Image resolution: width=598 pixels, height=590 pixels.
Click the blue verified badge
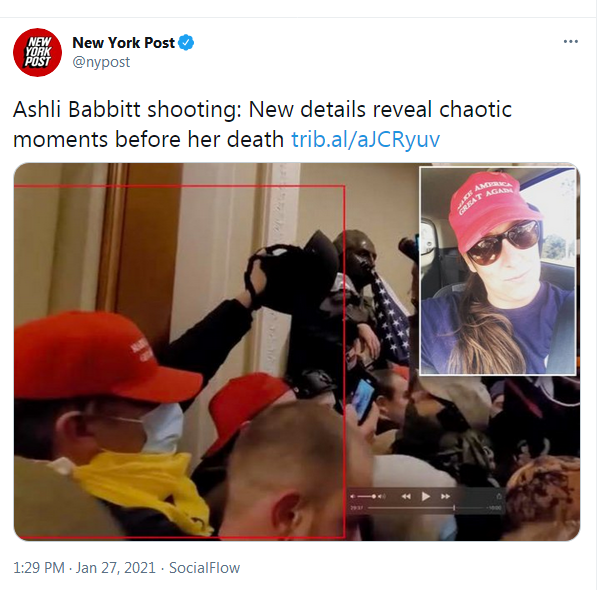186,43
